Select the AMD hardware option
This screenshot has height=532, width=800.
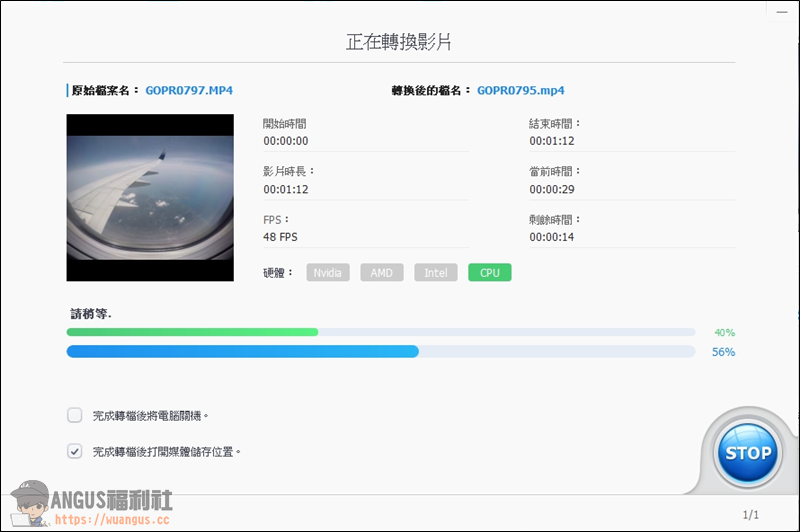pyautogui.click(x=382, y=272)
